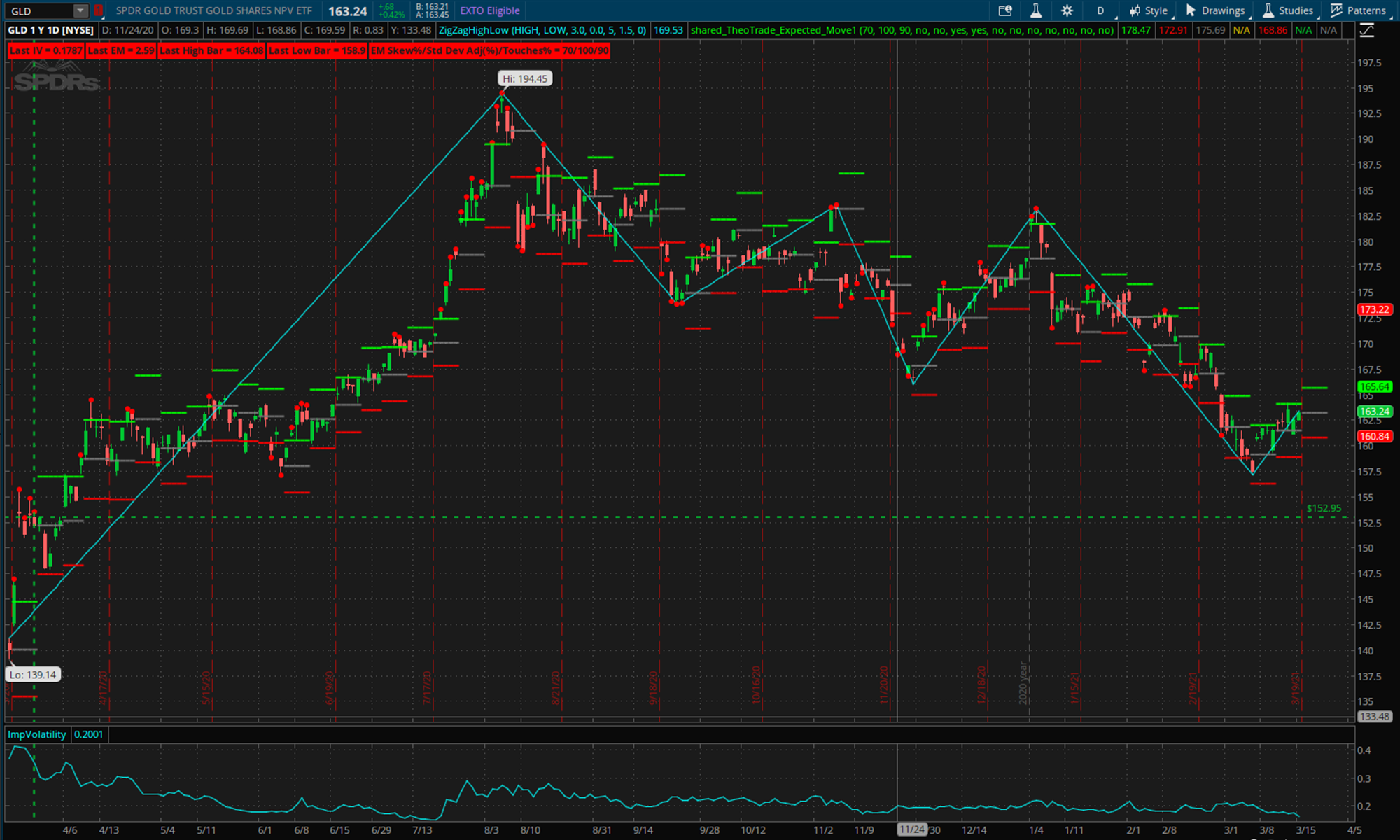The height and width of the screenshot is (840, 1400).
Task: Click the 0.4 volatility axis label
Action: point(1364,750)
